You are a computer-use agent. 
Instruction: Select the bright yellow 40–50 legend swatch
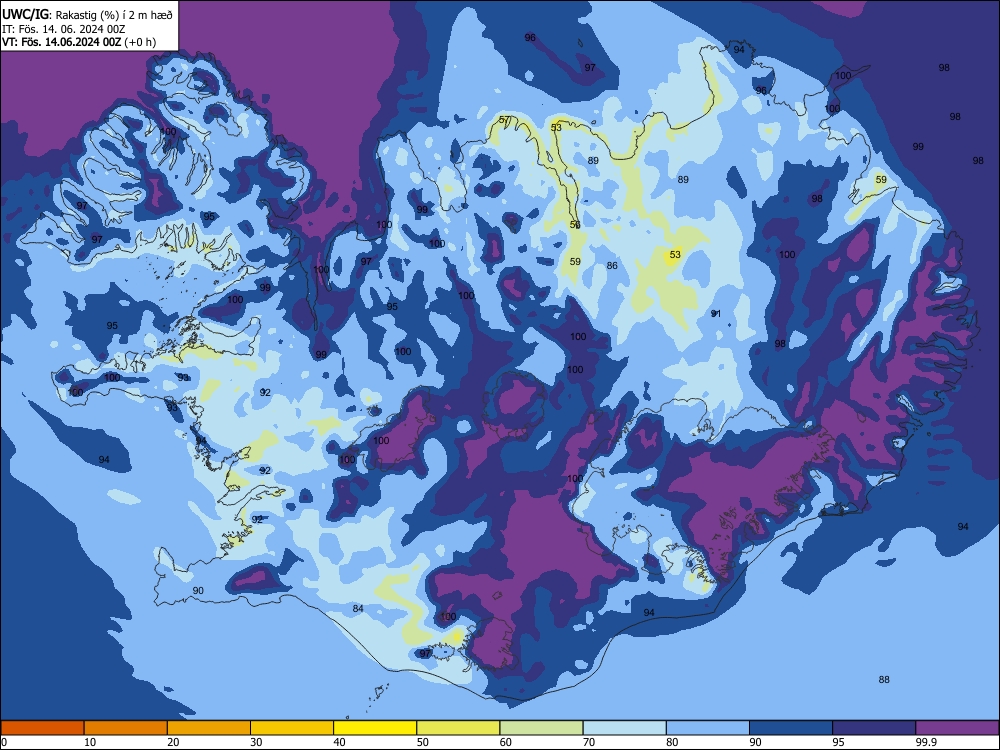tap(375, 728)
